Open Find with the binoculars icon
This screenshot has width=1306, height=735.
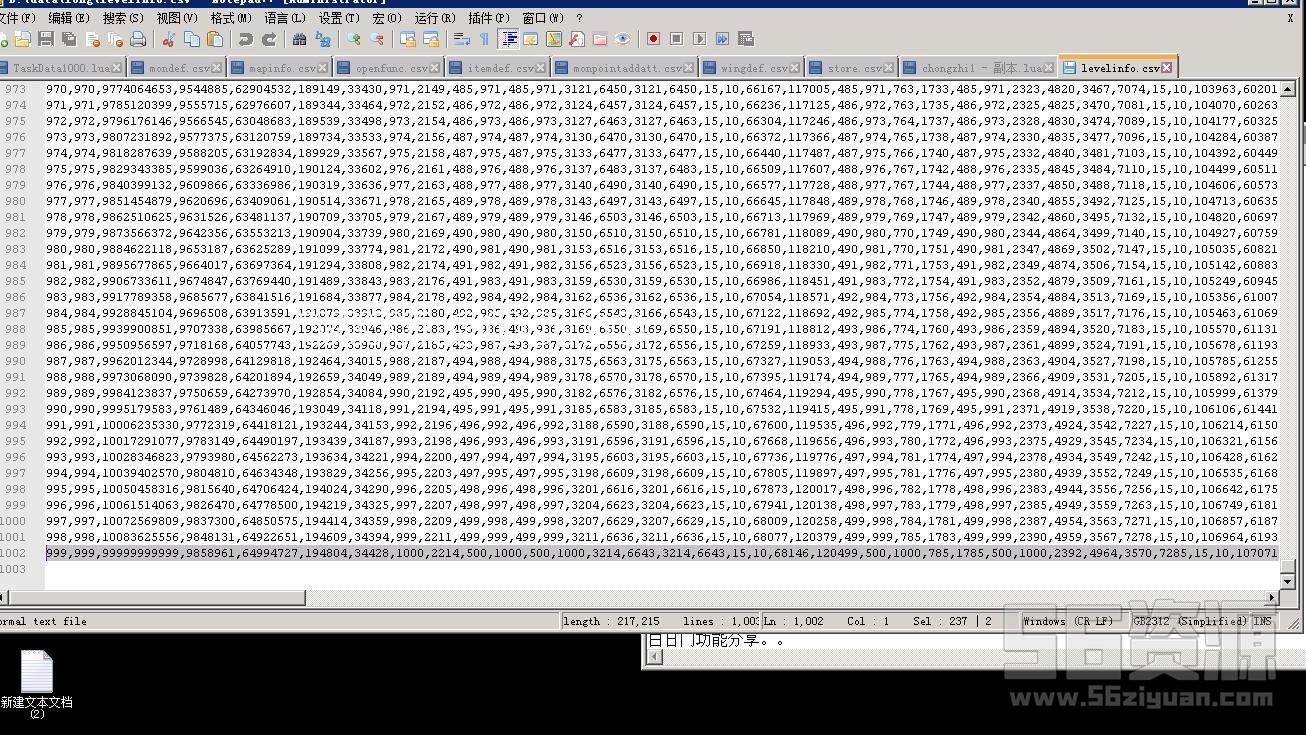[299, 39]
